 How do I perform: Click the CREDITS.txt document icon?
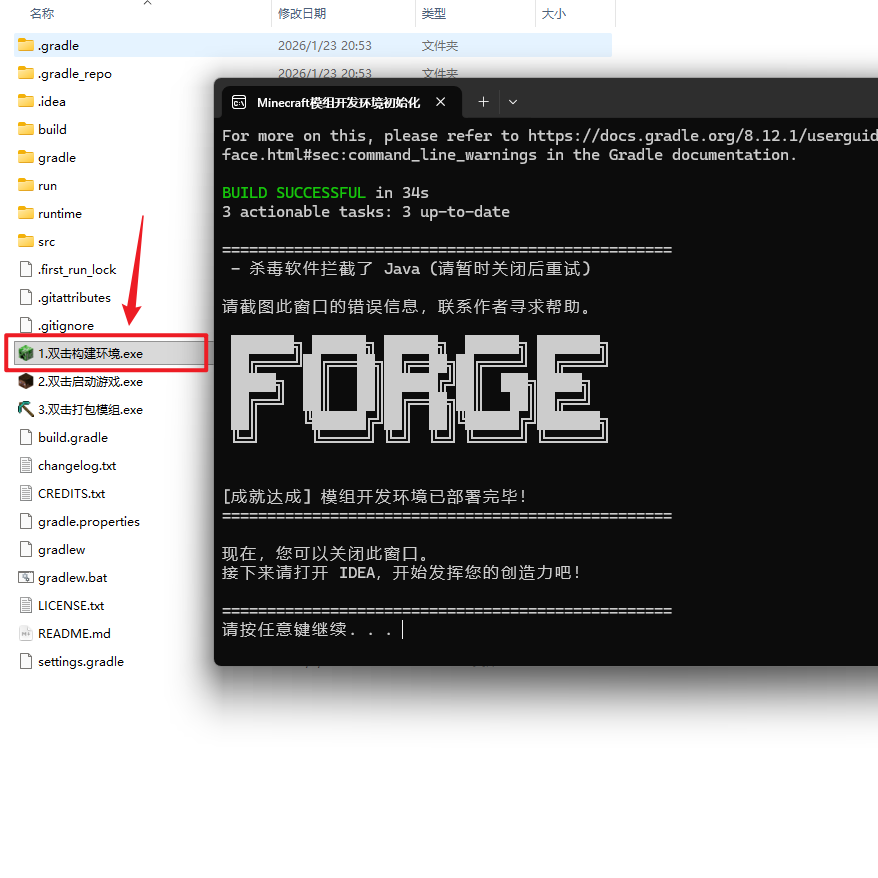pos(26,493)
